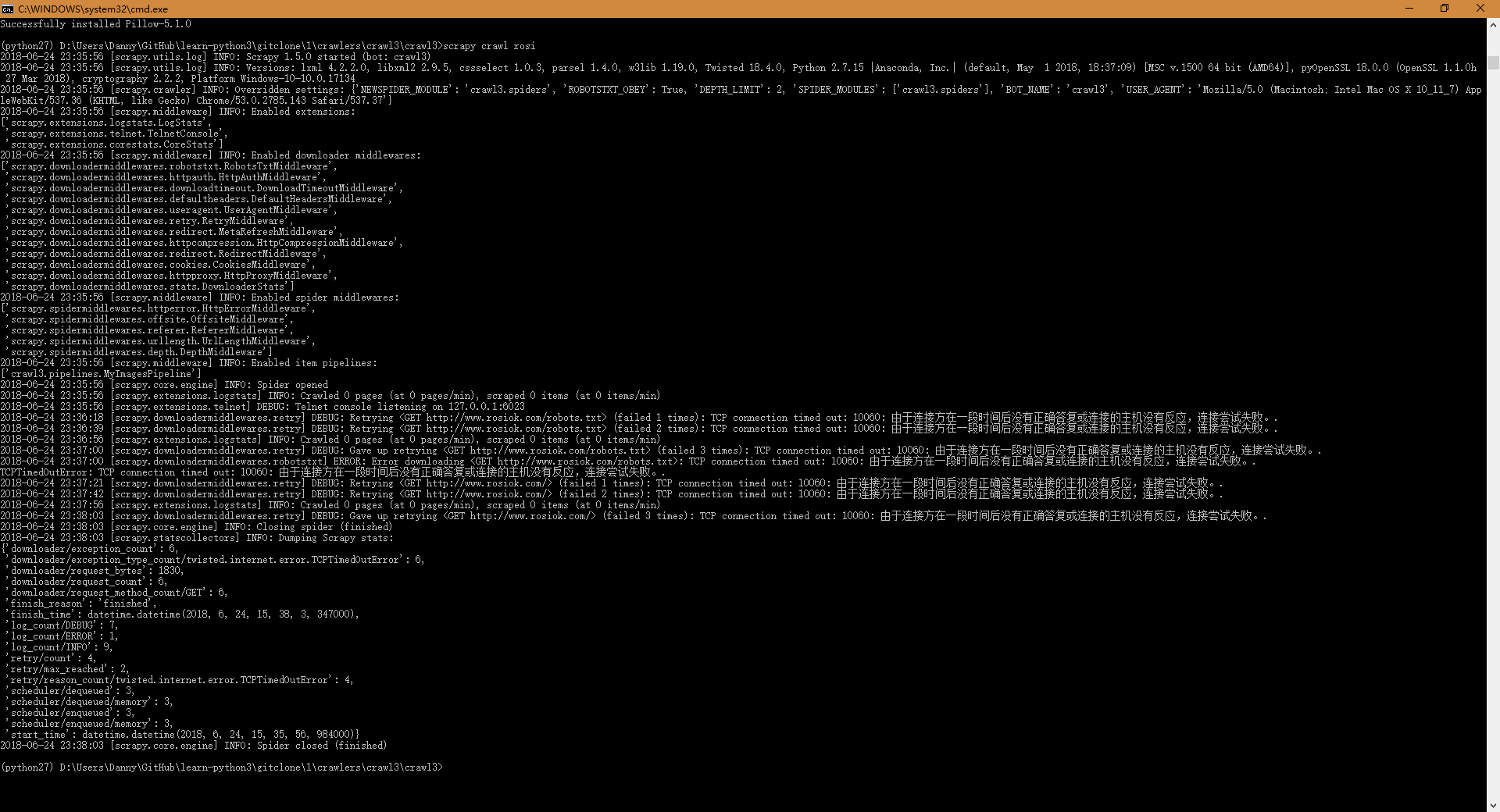Click 'log_count/DEBUG': 7 stat
The height and width of the screenshot is (812, 1500).
63,625
